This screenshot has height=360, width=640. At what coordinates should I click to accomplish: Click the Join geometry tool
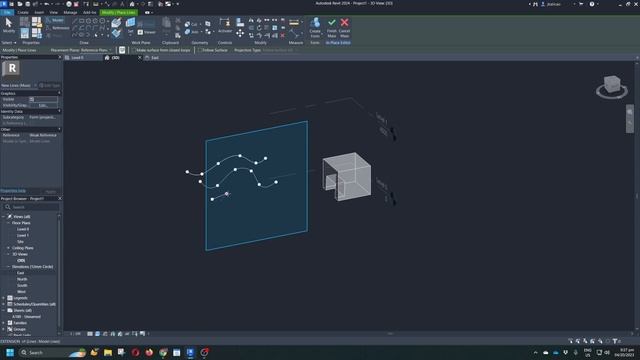pos(191,31)
